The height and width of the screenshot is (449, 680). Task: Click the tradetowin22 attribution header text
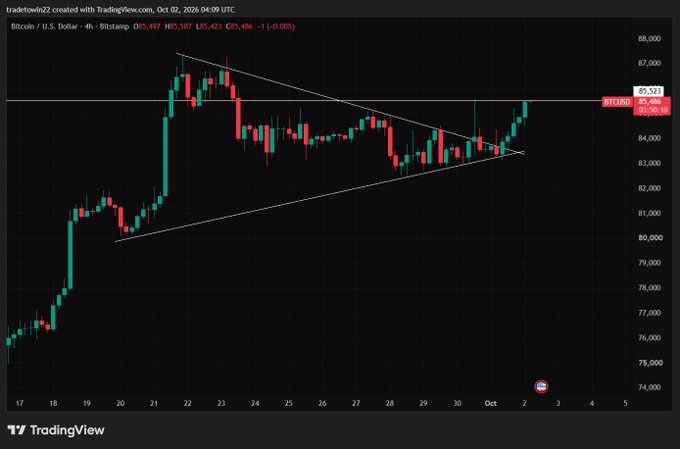click(x=121, y=10)
